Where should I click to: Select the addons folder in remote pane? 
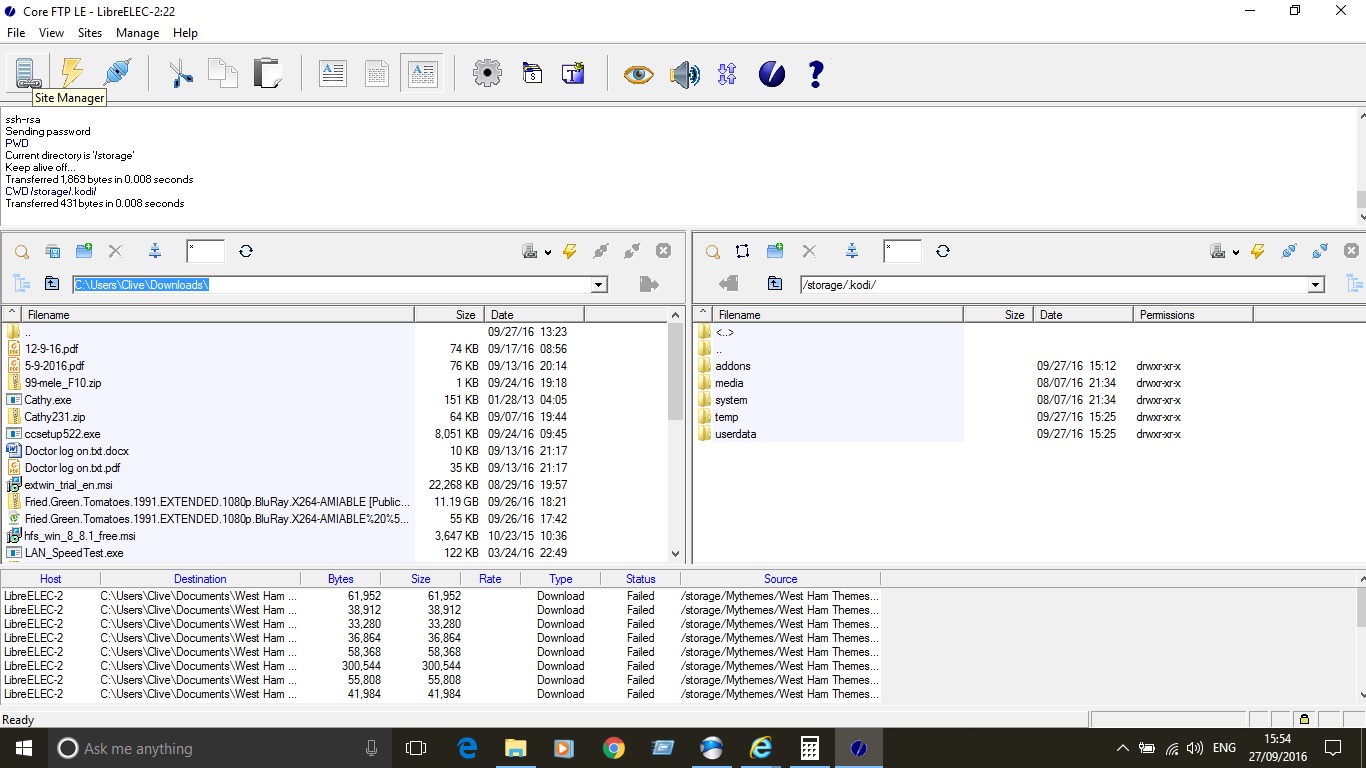pos(733,366)
